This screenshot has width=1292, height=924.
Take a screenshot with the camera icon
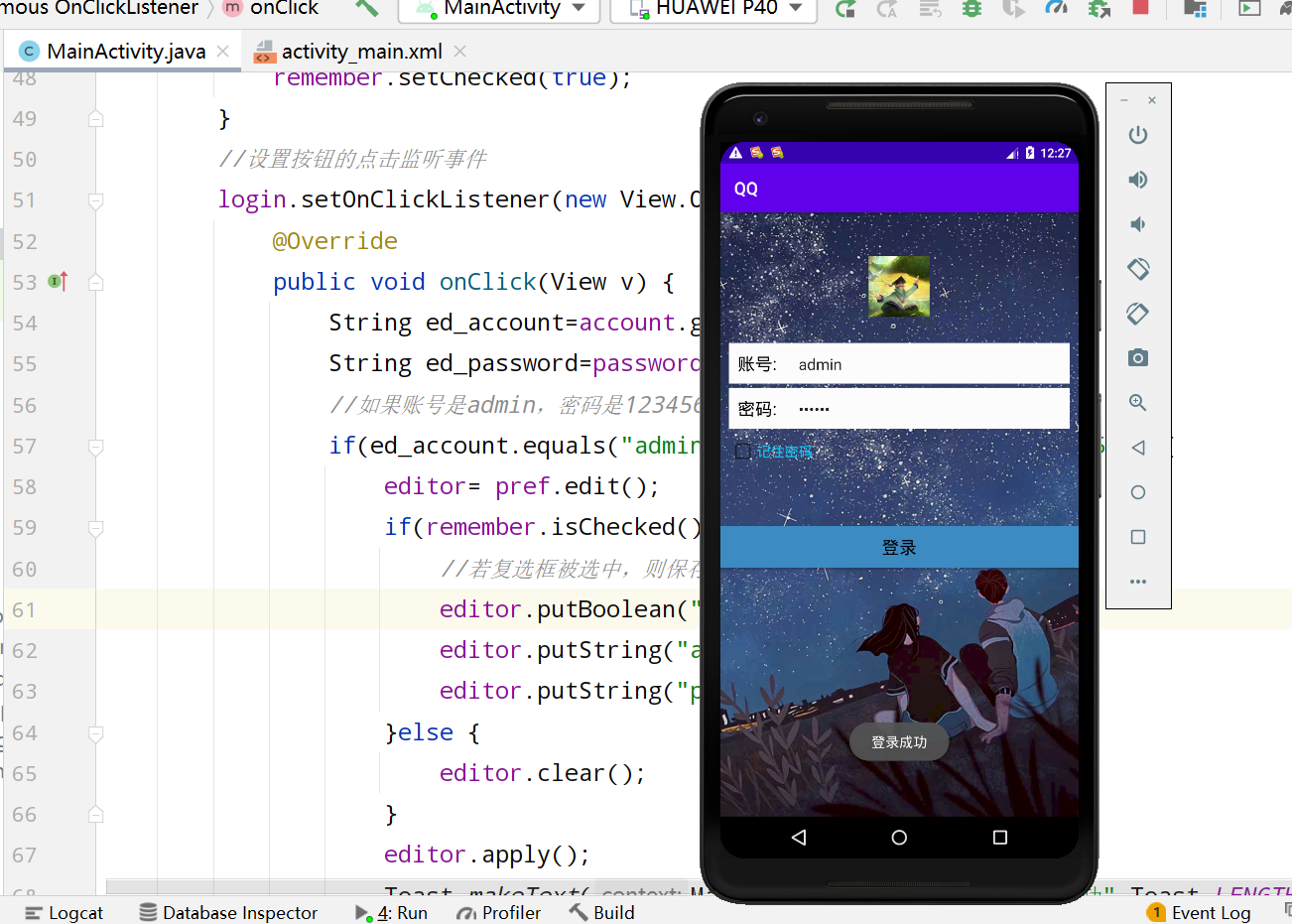pos(1137,357)
